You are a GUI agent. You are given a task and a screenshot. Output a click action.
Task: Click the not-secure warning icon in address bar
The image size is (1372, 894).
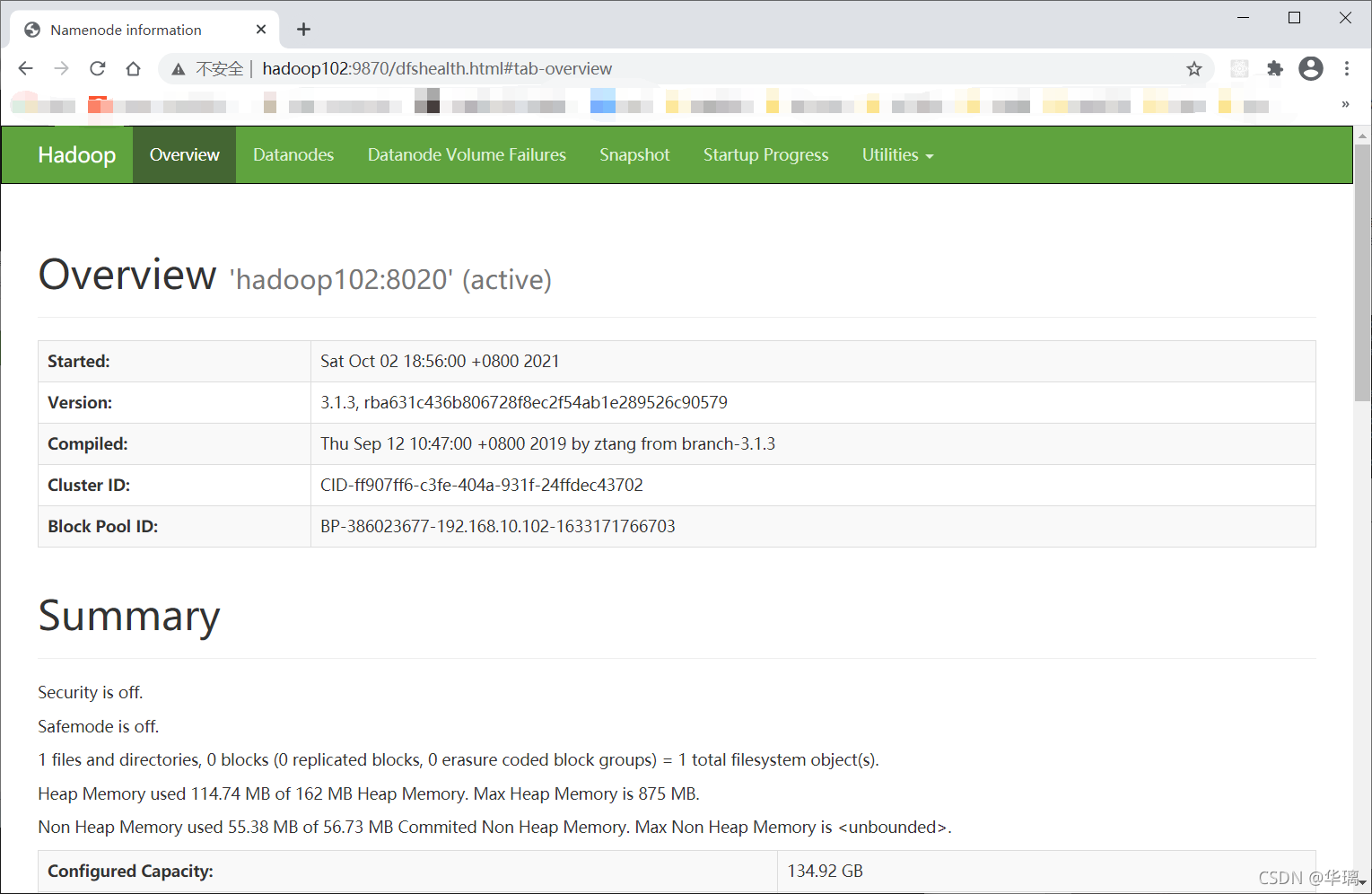click(179, 69)
